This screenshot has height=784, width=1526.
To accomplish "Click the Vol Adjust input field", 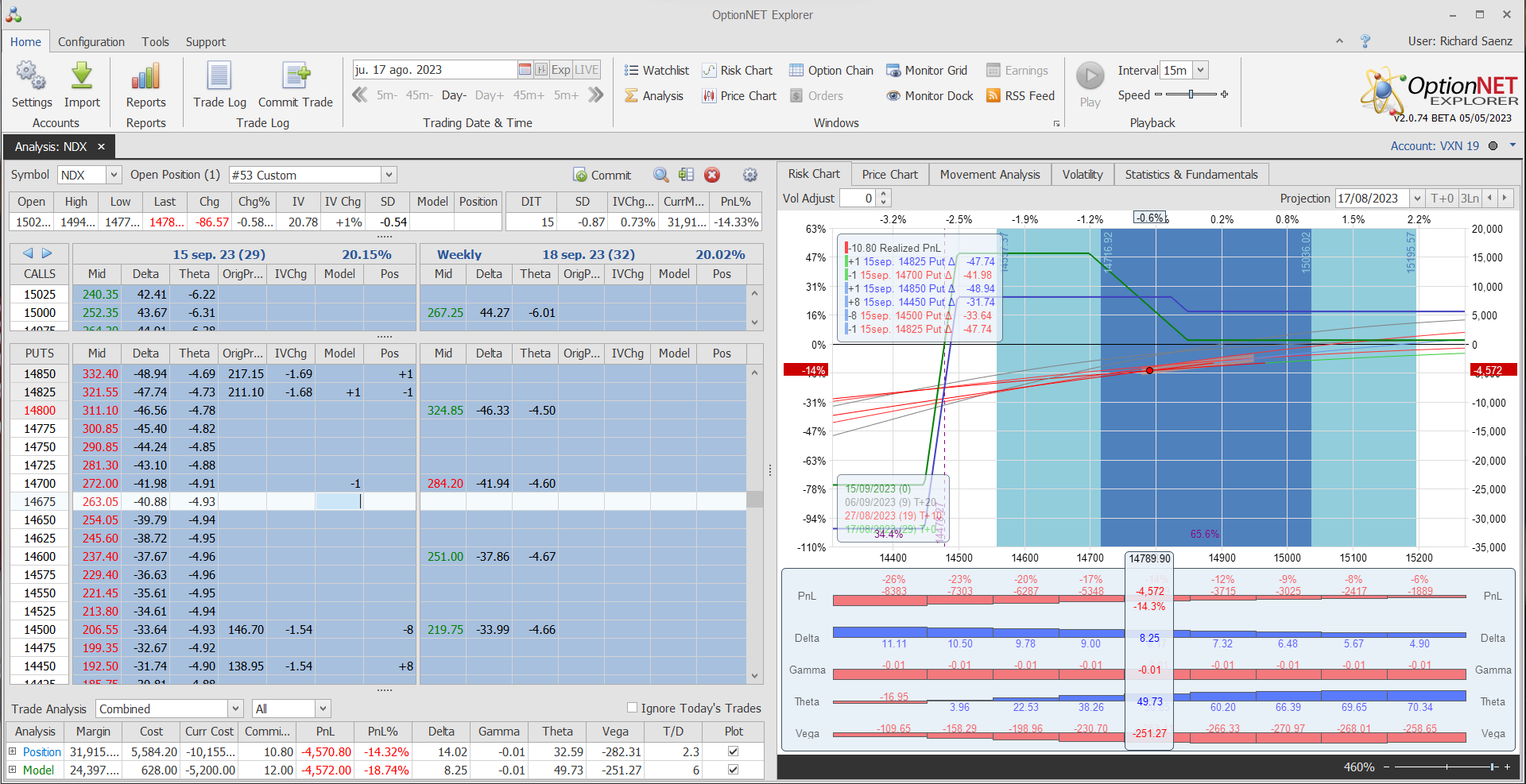I will tap(858, 198).
